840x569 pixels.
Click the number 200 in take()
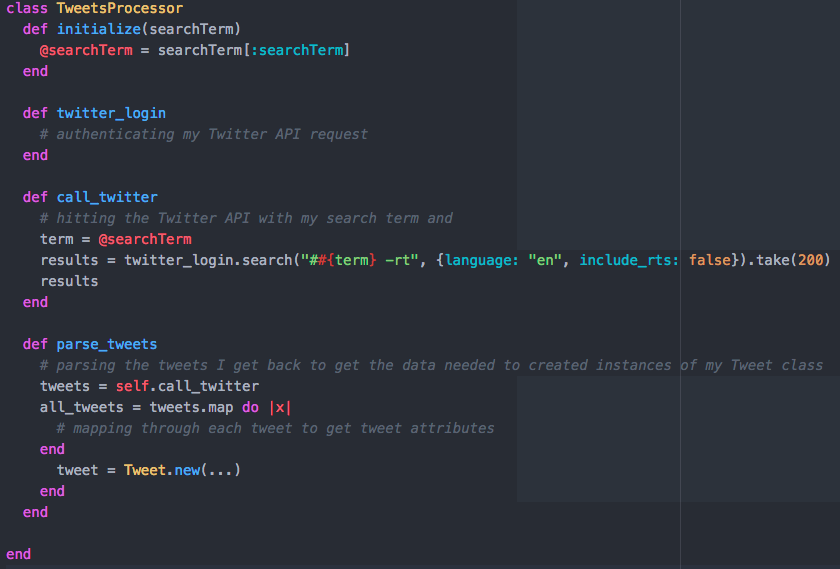(810, 260)
